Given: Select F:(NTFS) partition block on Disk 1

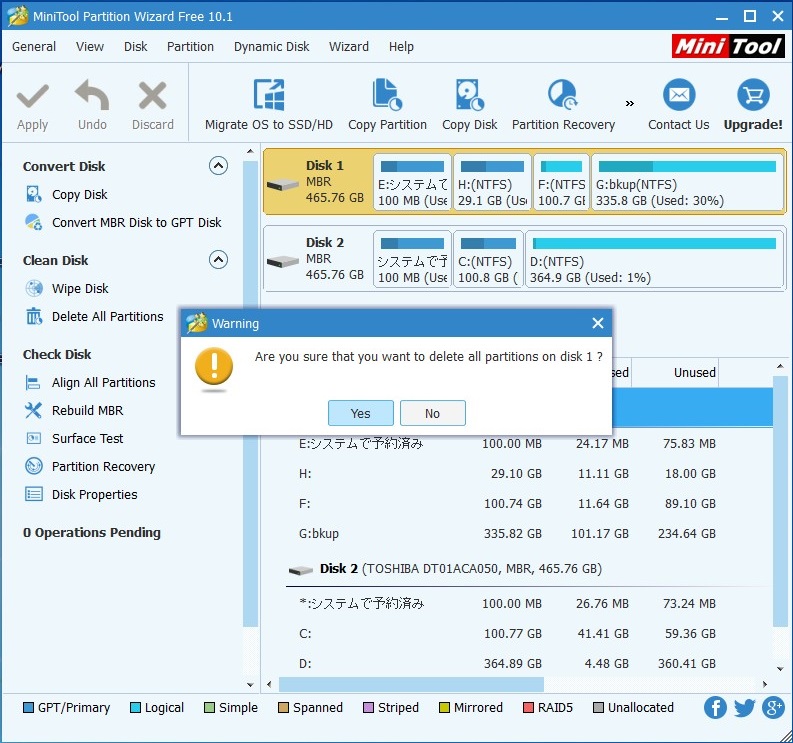Looking at the screenshot, I should 561,182.
